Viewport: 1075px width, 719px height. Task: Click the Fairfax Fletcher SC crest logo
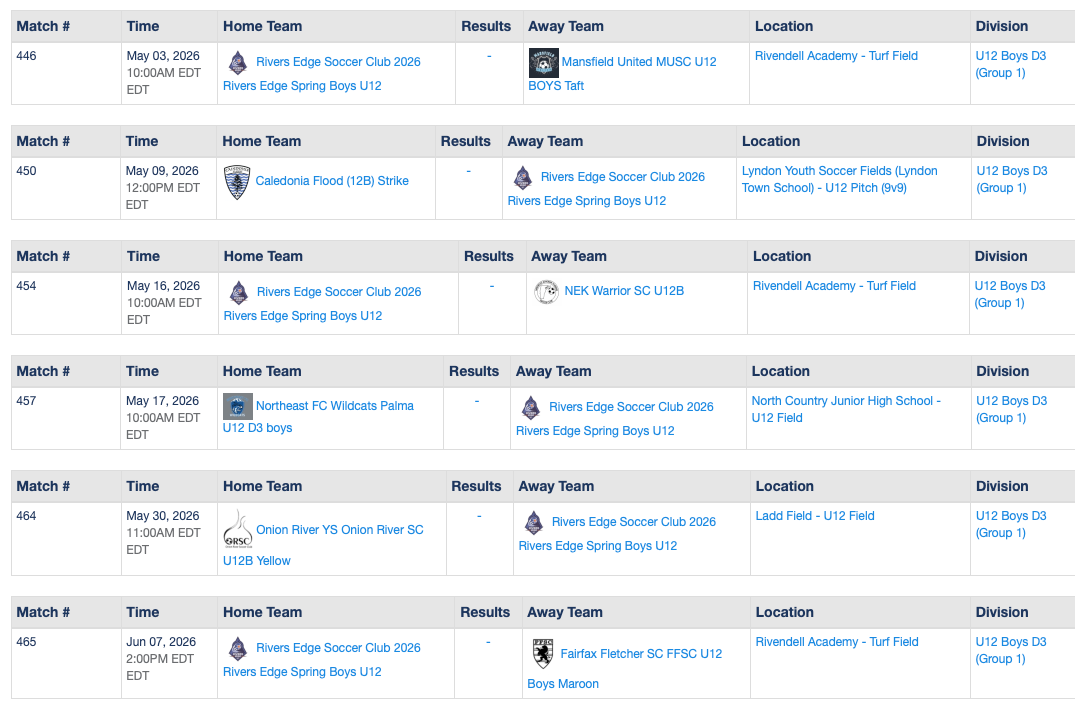542,654
